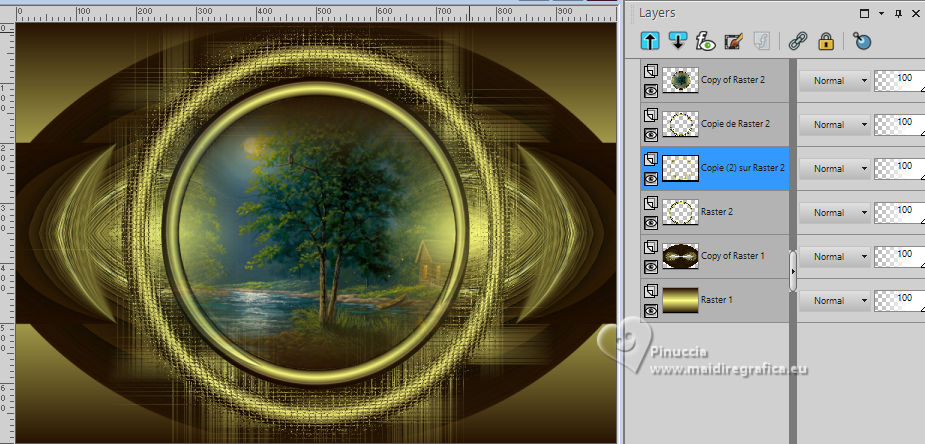Image resolution: width=925 pixels, height=444 pixels.
Task: Select the layer named Copy of Raster 1
Action: 733,256
